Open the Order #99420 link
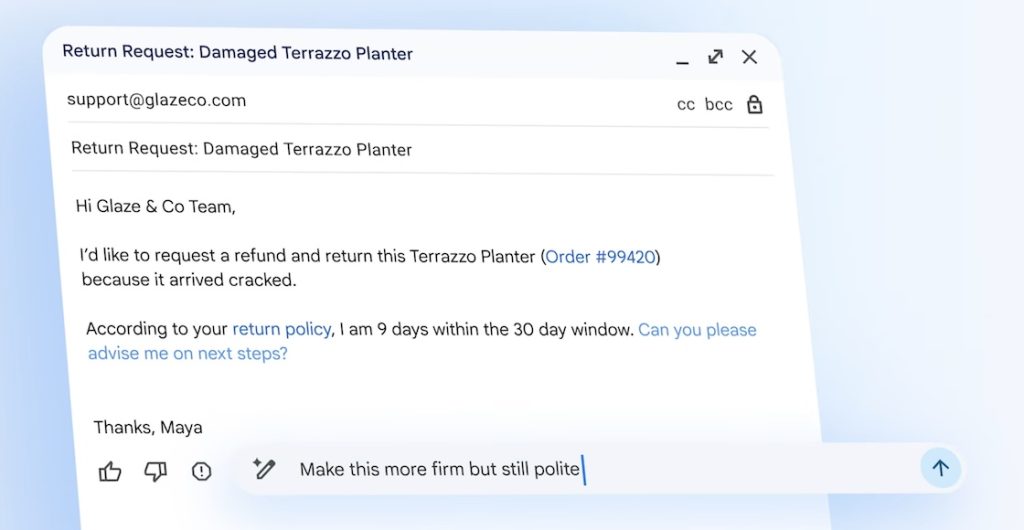 coord(601,257)
